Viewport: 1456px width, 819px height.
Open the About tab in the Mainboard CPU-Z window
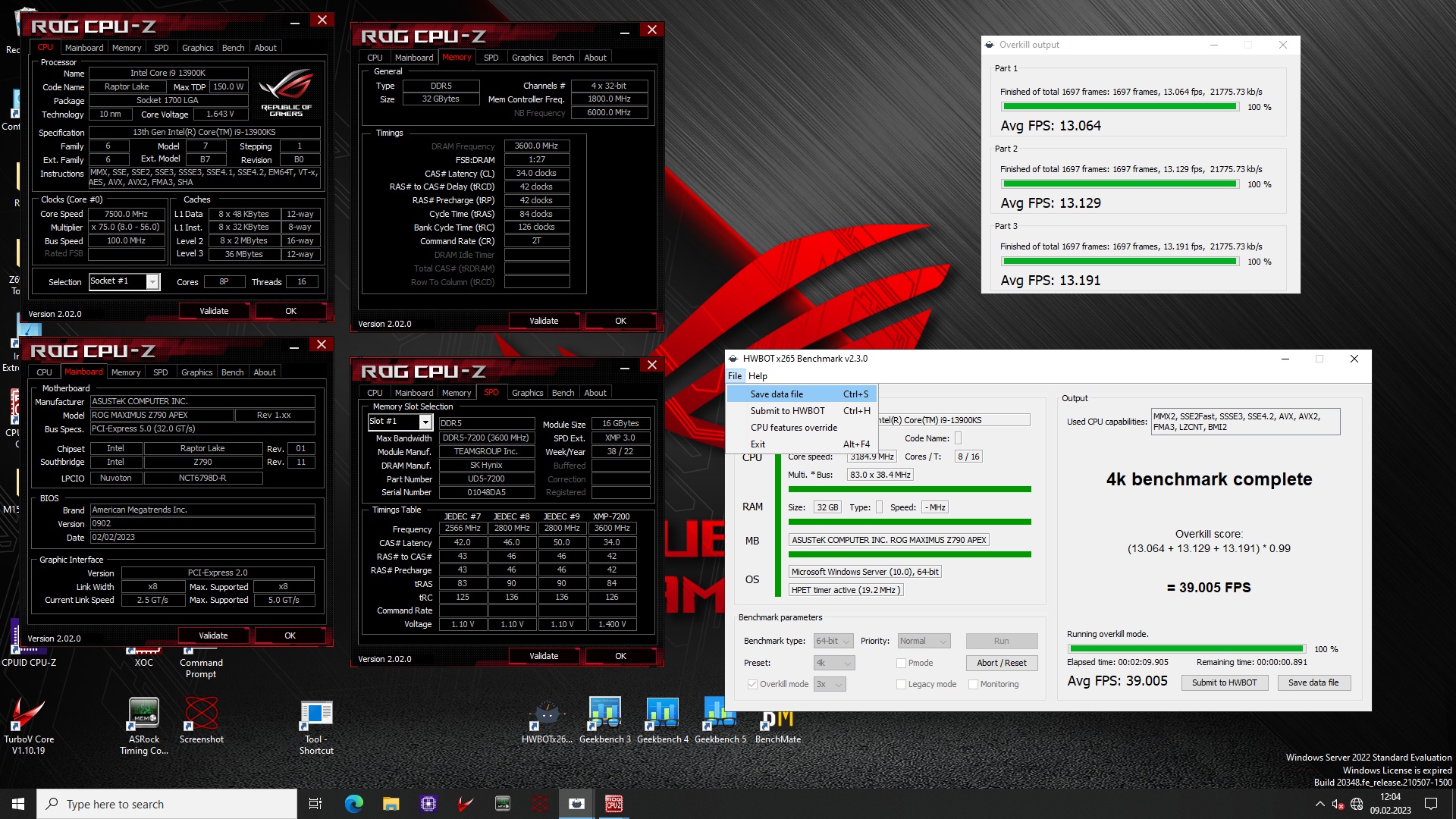265,372
